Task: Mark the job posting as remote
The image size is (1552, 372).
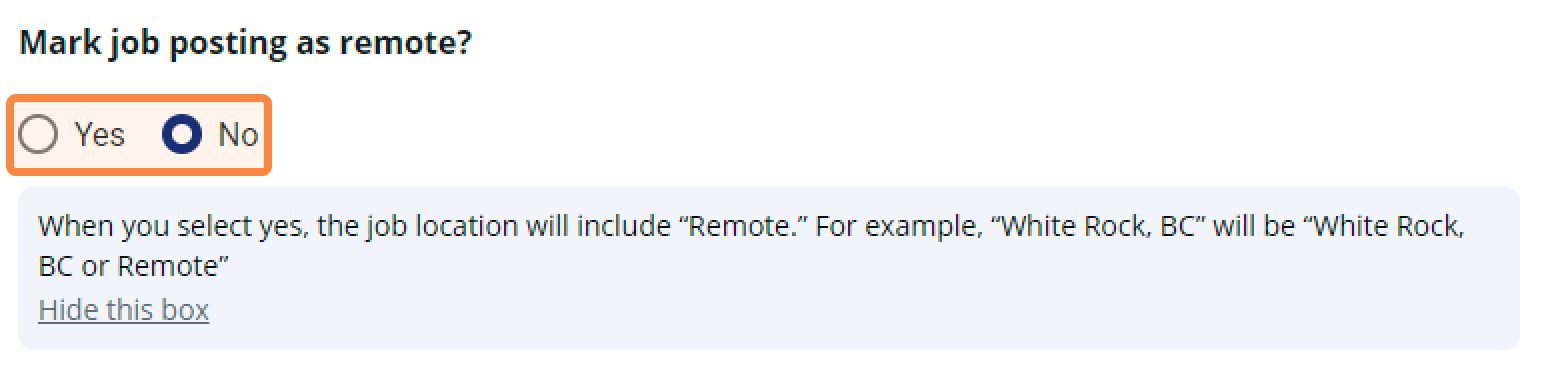Action: pos(38,135)
